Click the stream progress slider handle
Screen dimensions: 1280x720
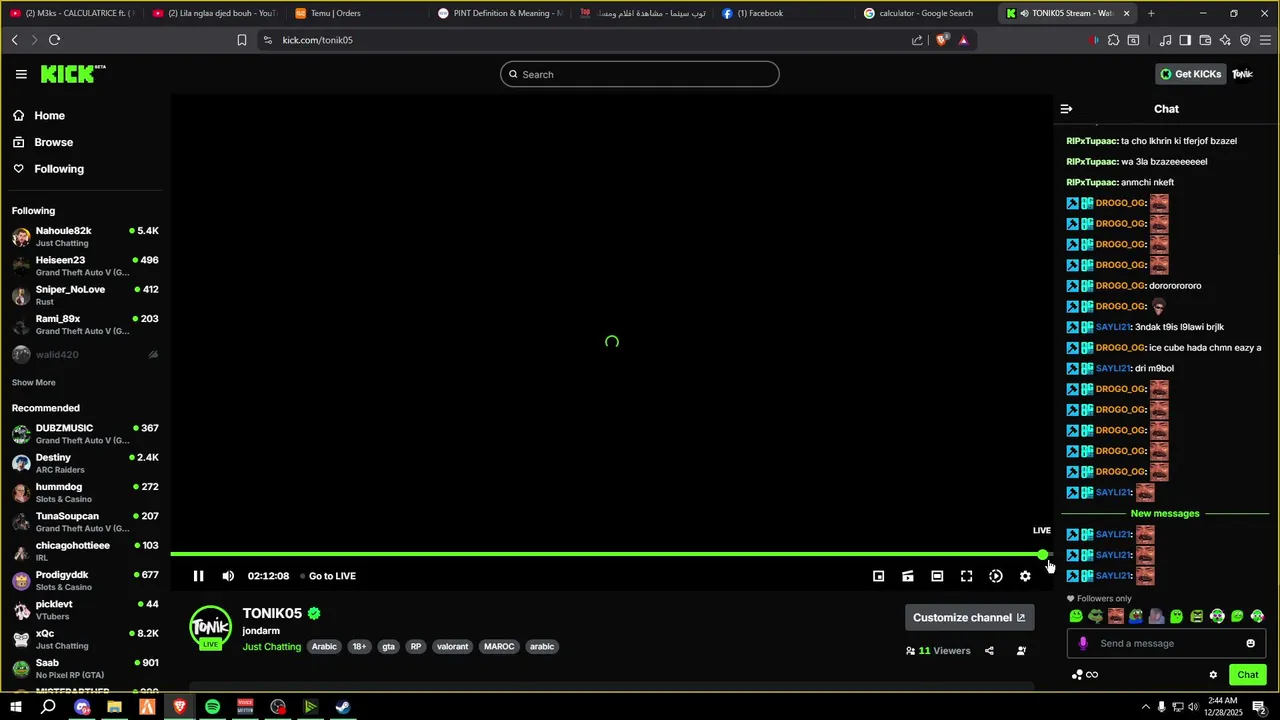click(x=1043, y=554)
